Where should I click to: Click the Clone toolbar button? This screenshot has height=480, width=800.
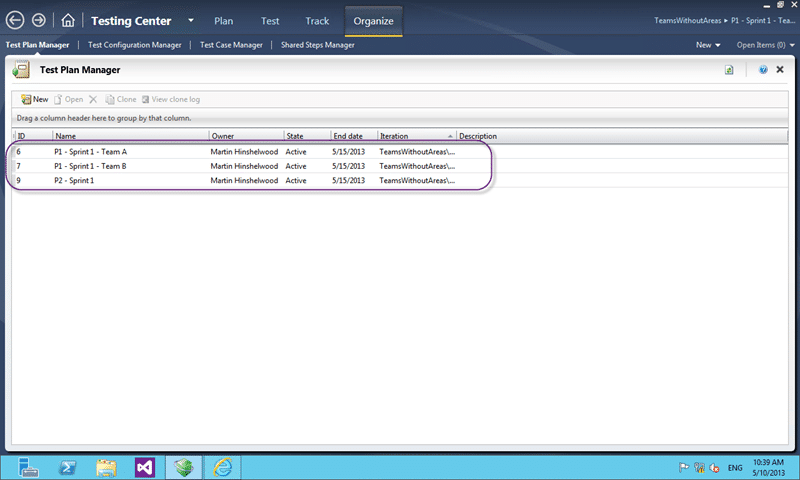point(121,99)
